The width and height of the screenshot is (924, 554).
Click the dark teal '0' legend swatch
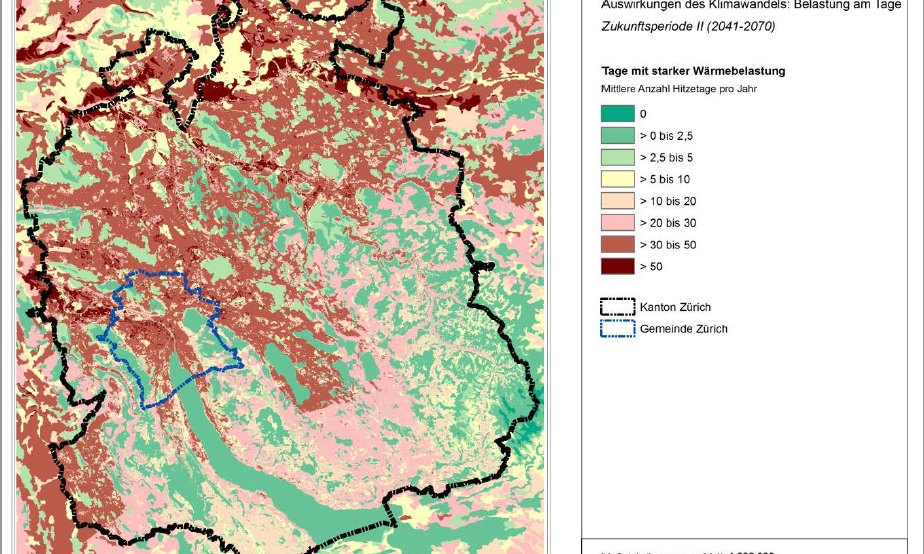617,114
